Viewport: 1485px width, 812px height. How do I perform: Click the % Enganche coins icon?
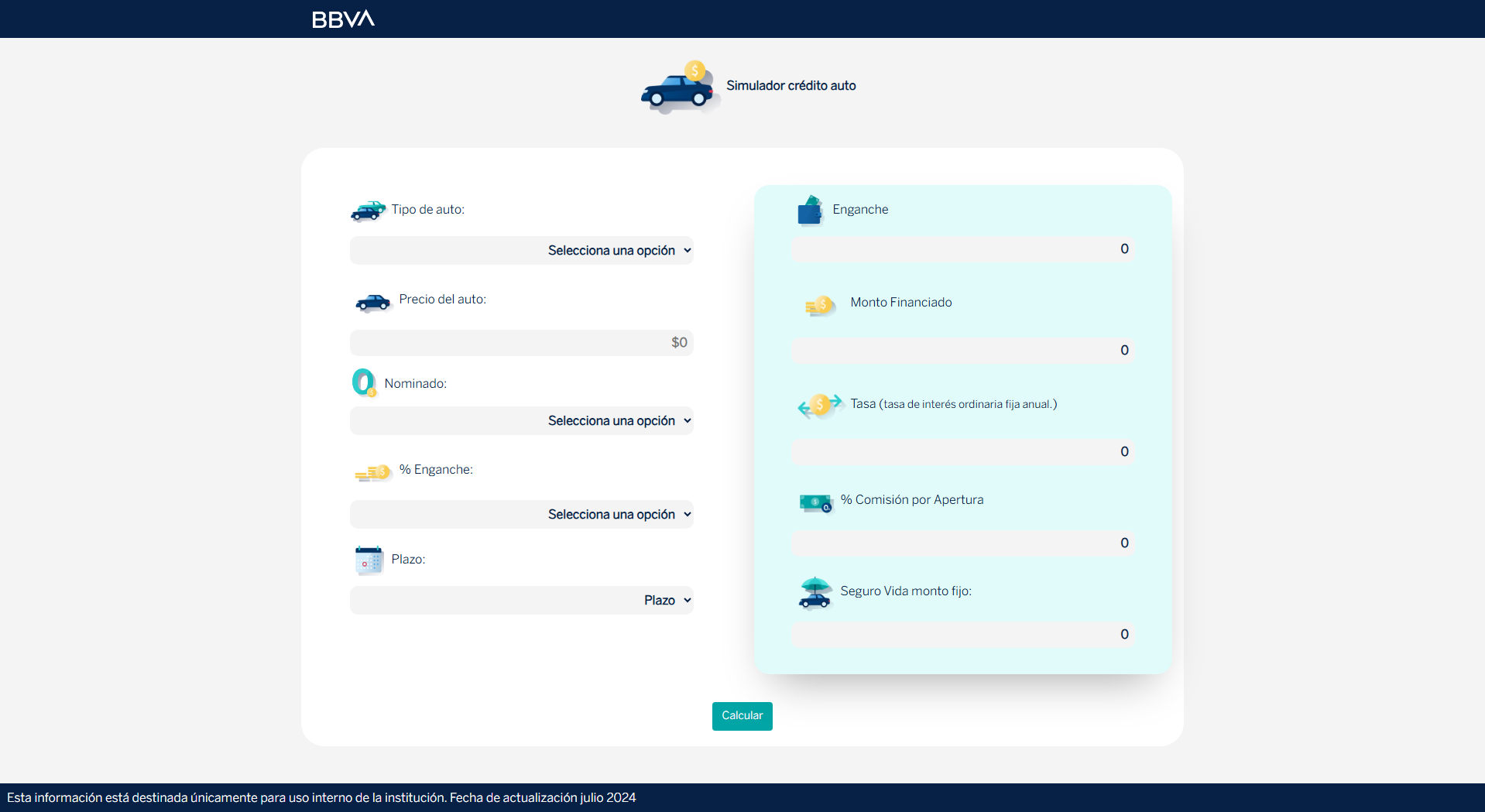[x=373, y=473]
